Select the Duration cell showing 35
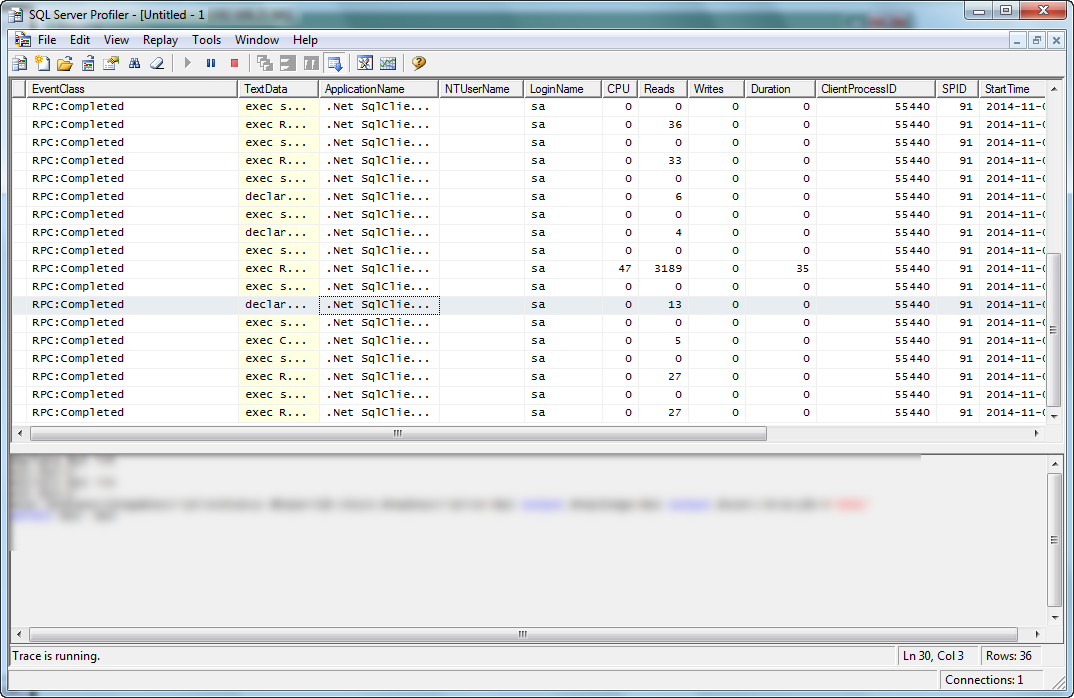Viewport: 1074px width, 698px height. [x=780, y=269]
